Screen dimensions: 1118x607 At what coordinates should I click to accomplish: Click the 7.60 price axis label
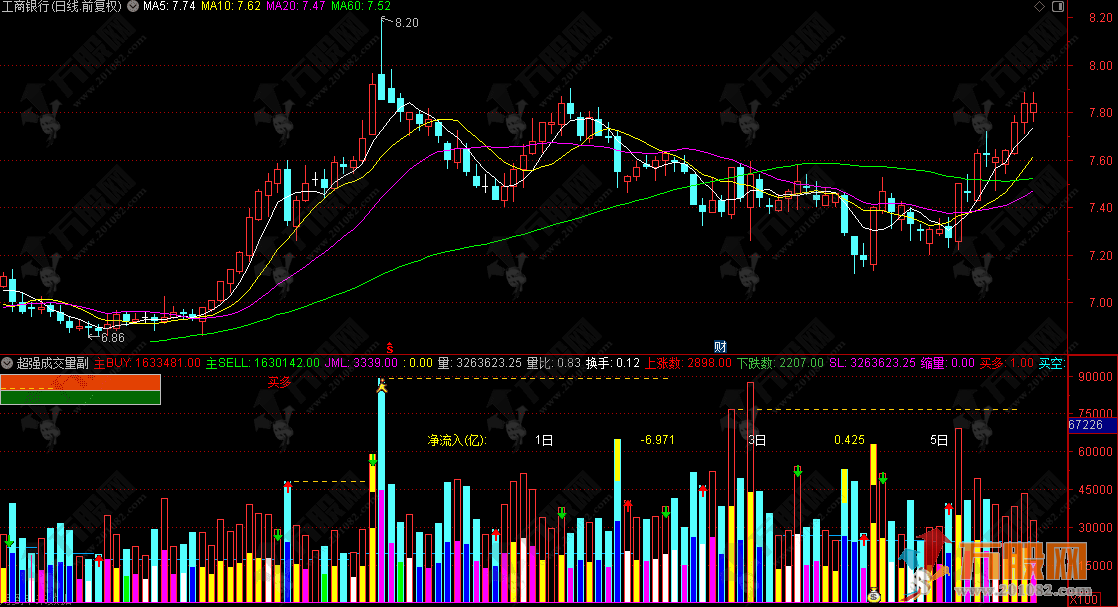(x=1101, y=160)
